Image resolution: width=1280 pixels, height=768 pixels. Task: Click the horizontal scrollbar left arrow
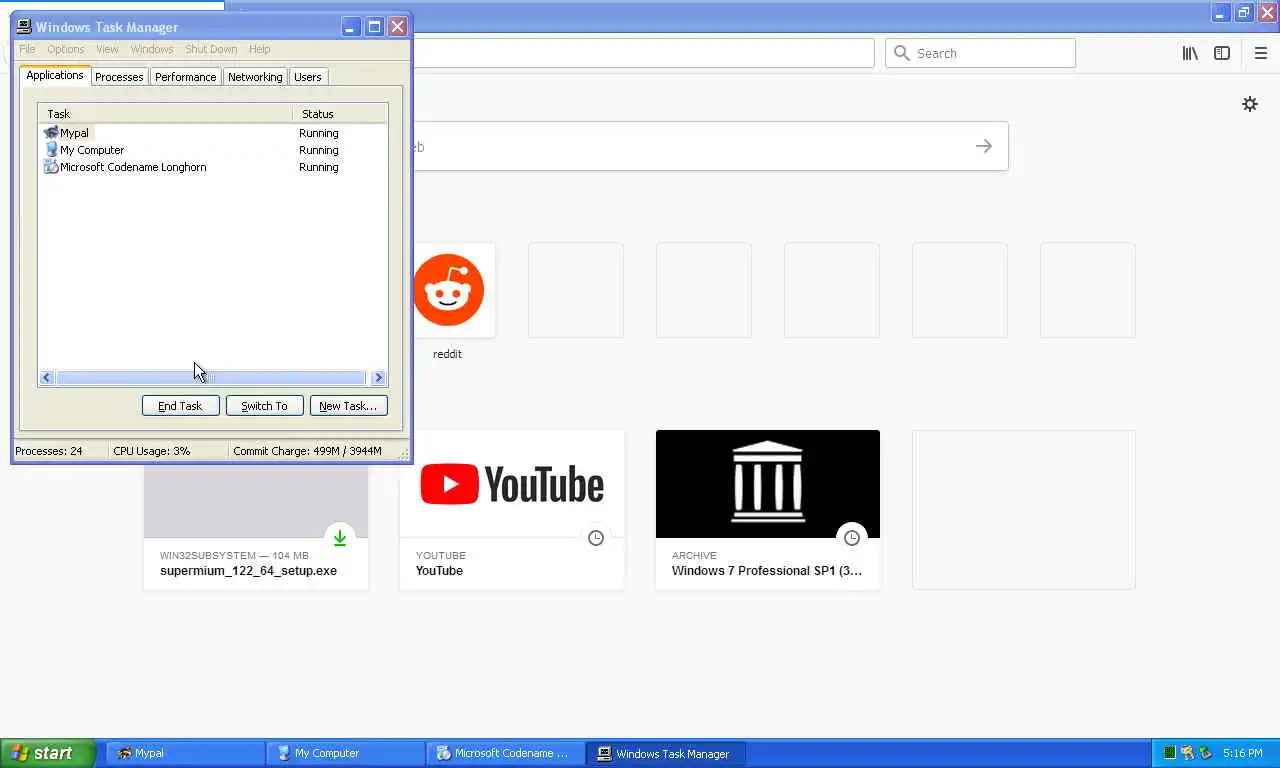[x=47, y=378]
